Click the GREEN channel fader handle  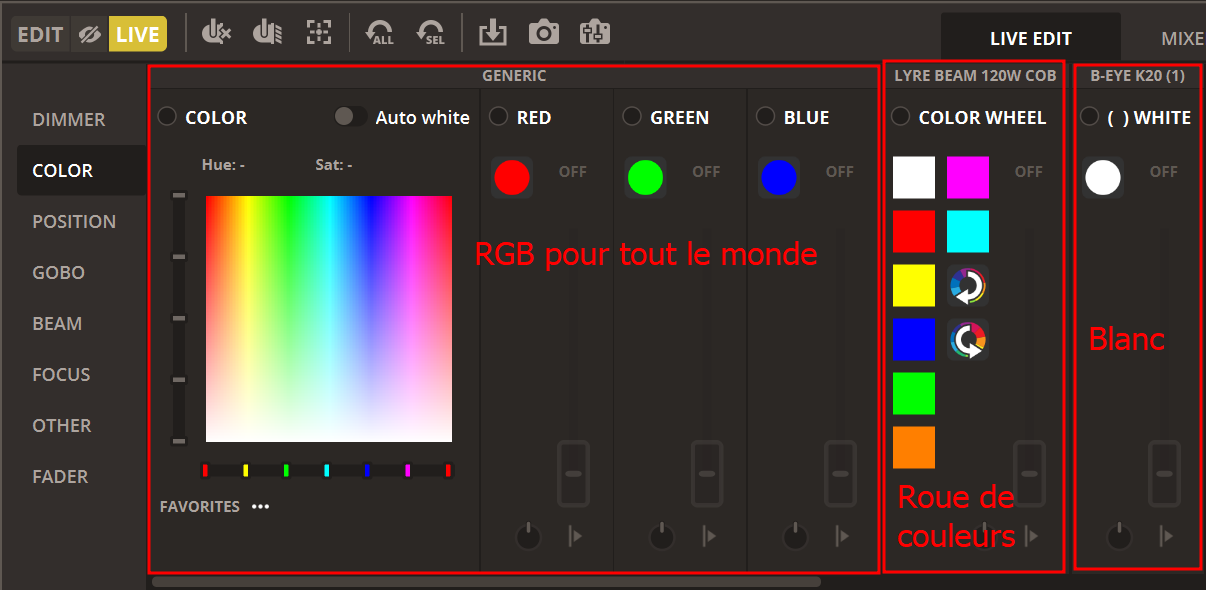click(707, 473)
